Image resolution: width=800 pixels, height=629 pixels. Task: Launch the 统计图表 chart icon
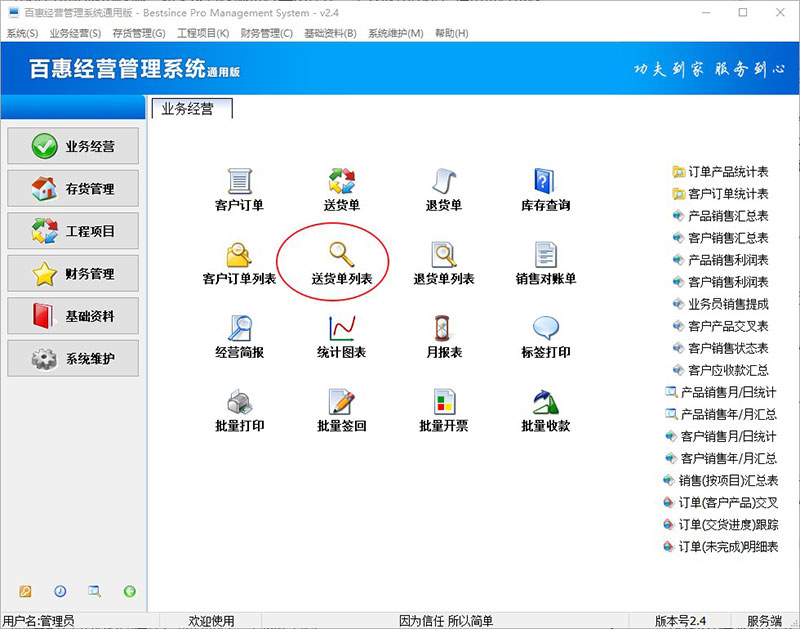[341, 328]
